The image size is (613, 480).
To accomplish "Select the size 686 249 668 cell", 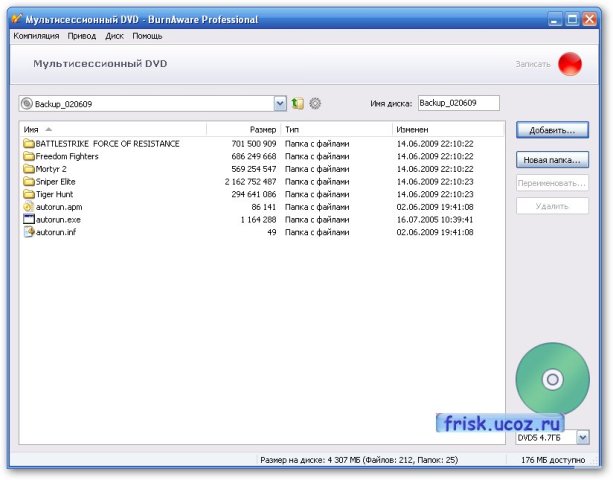I will [x=254, y=156].
